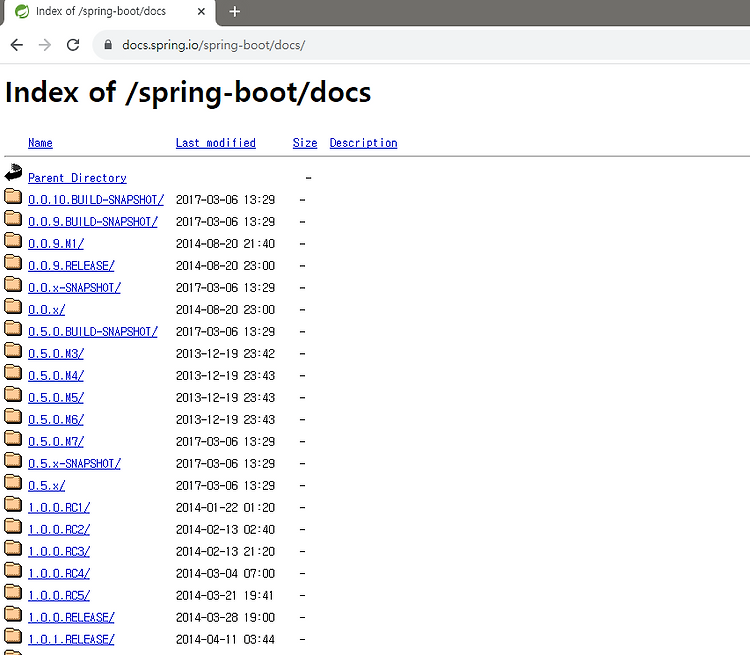
Task: Sort listing by Description column
Action: pos(364,143)
